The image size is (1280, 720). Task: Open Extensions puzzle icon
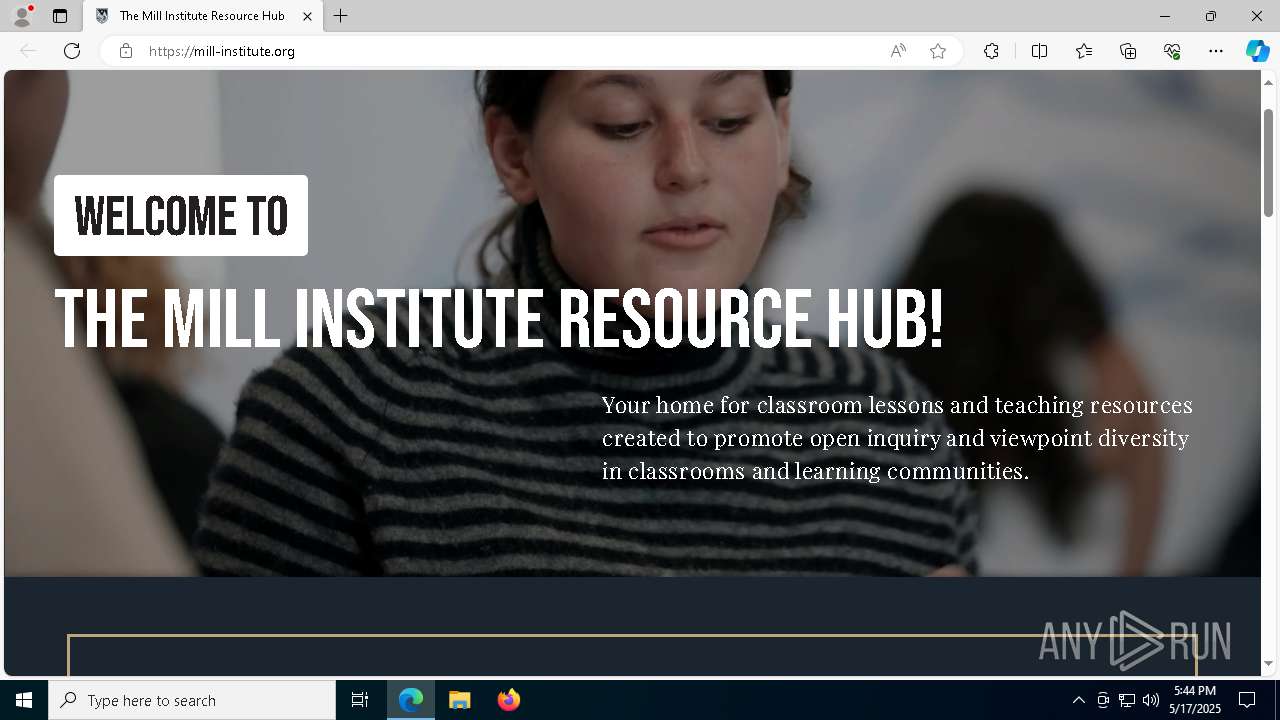[x=991, y=51]
